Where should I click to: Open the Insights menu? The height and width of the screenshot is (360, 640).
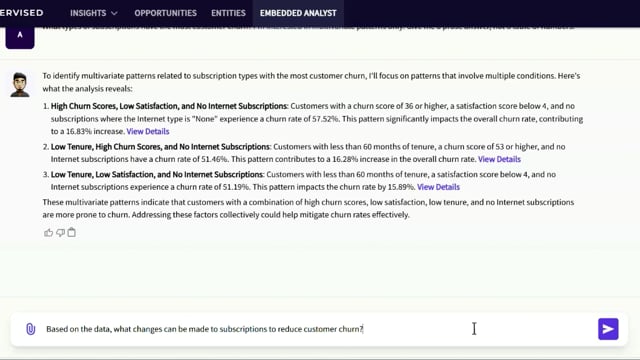pos(93,13)
